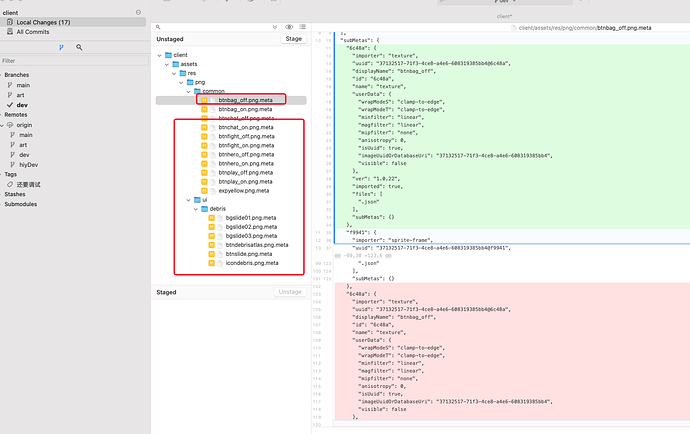Click branch icon beside hiyDev
Image resolution: width=690 pixels, height=434 pixels.
12,165
